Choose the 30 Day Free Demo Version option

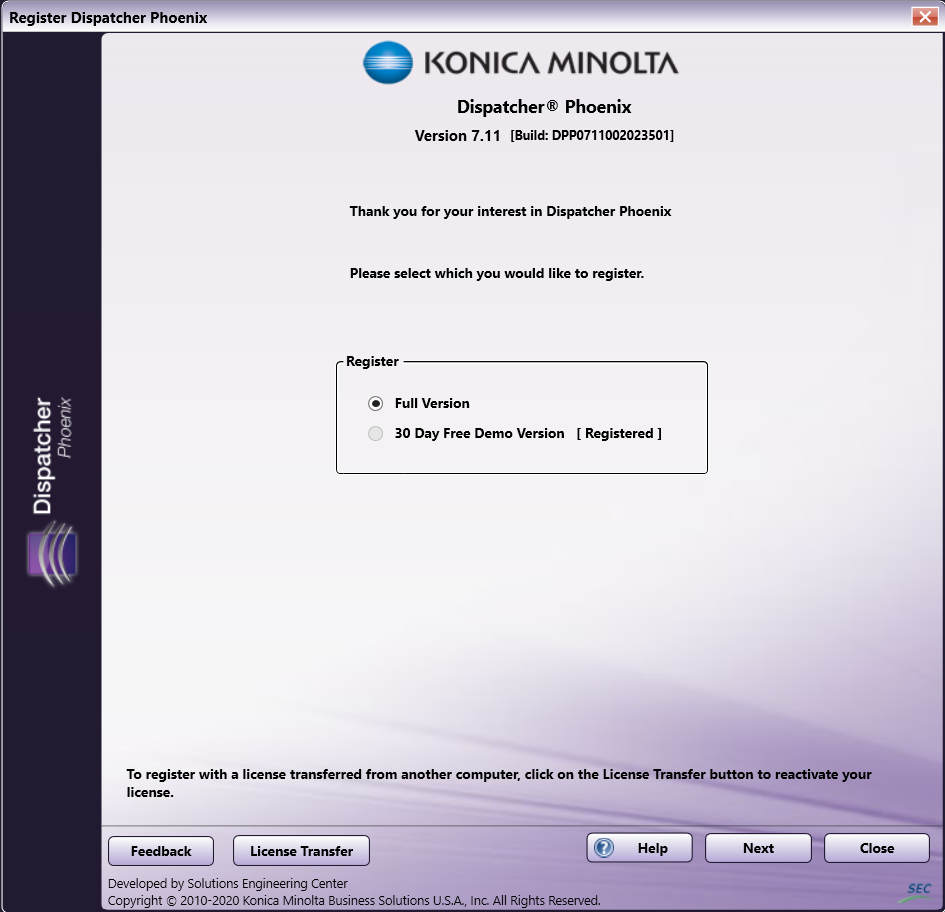click(375, 433)
